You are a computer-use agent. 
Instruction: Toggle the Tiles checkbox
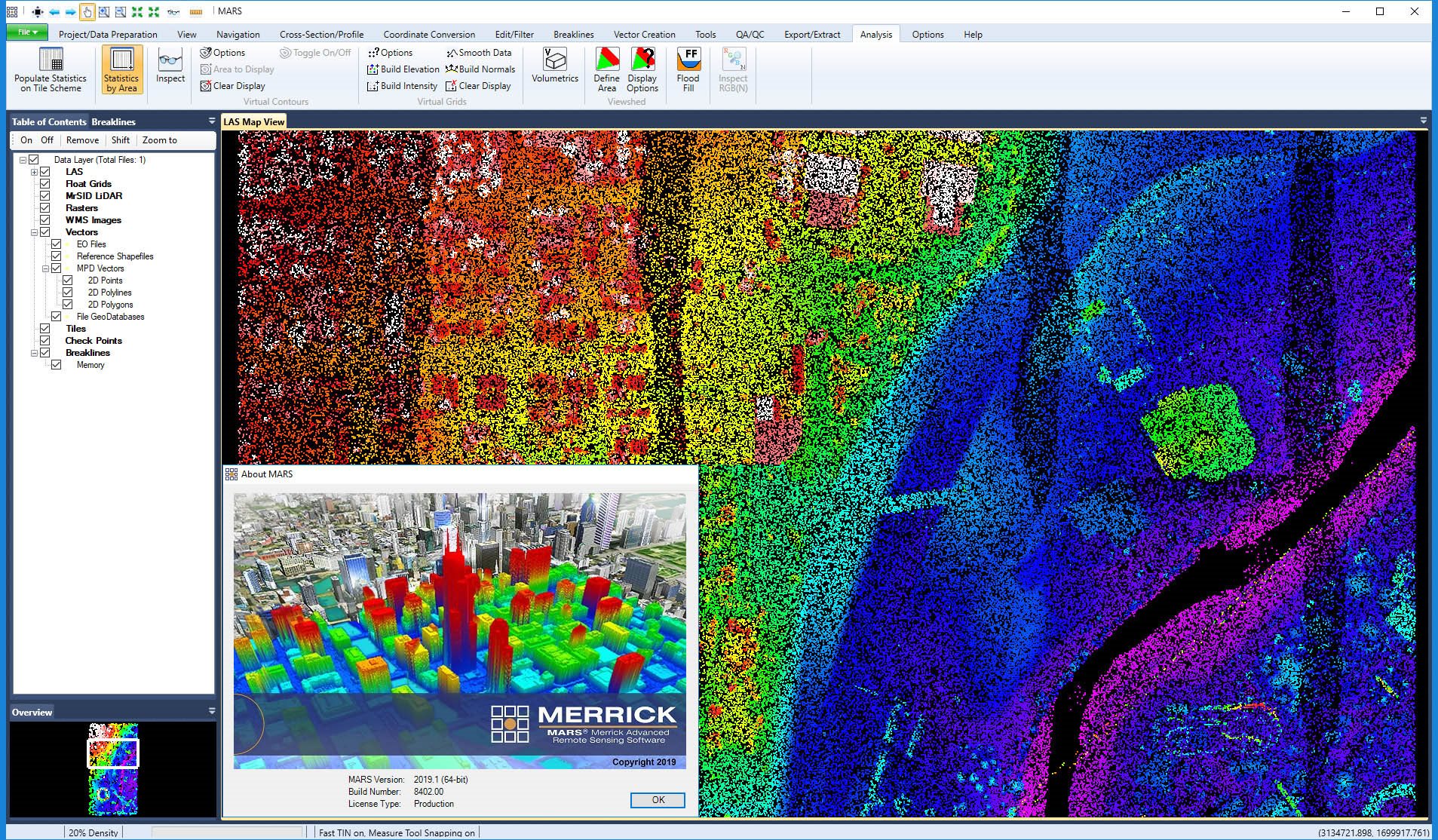pyautogui.click(x=45, y=329)
